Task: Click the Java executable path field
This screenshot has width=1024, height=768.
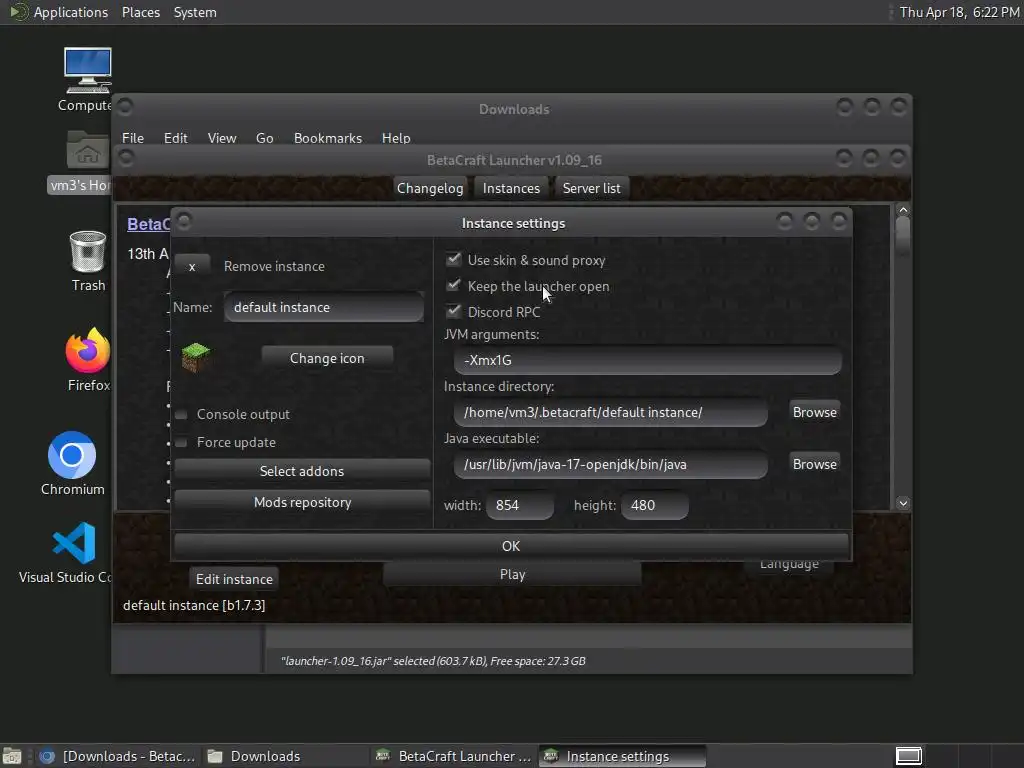Action: [x=611, y=464]
